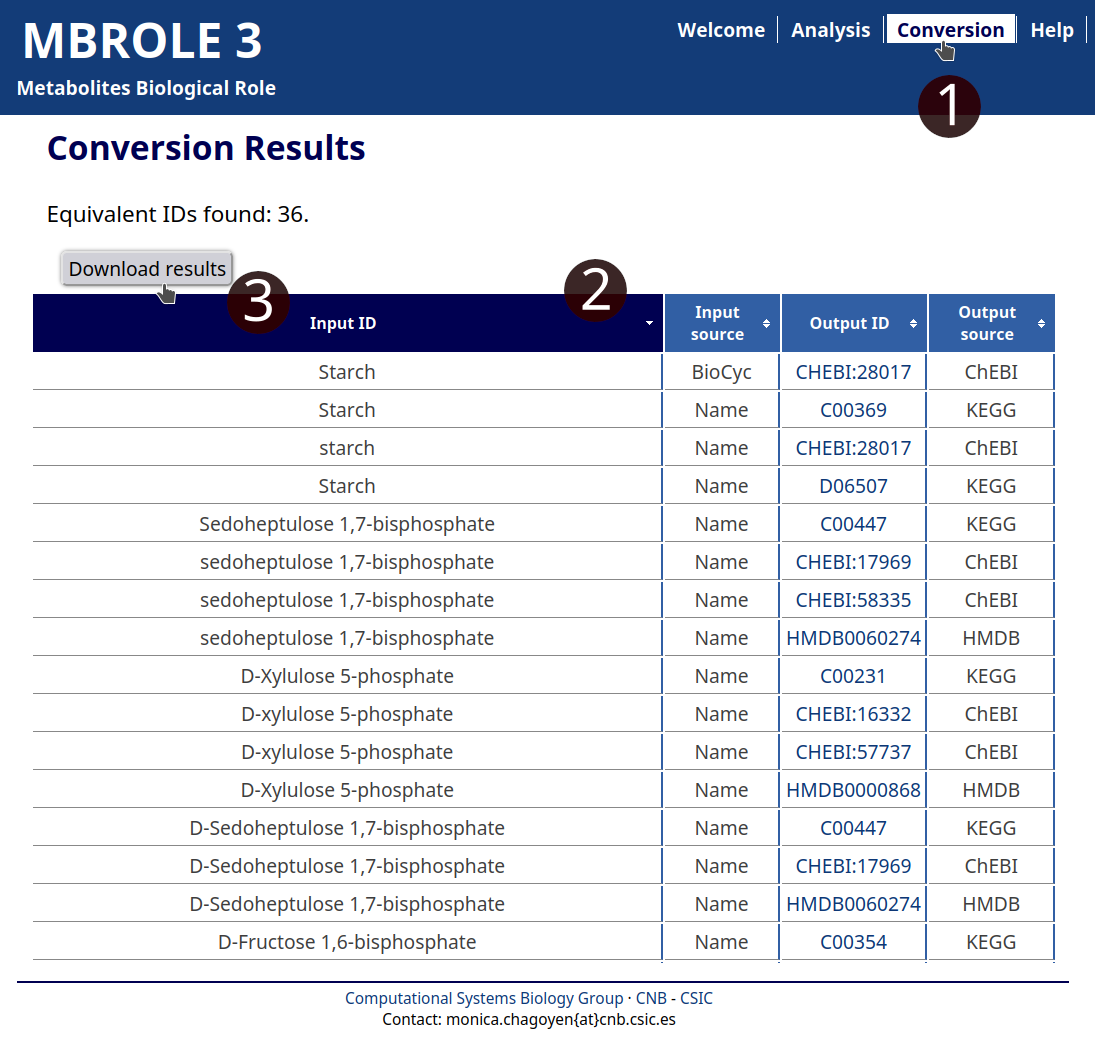Open HMDB0060274 link in D-Sedoheptulose row
The image size is (1096, 1042).
(x=853, y=904)
